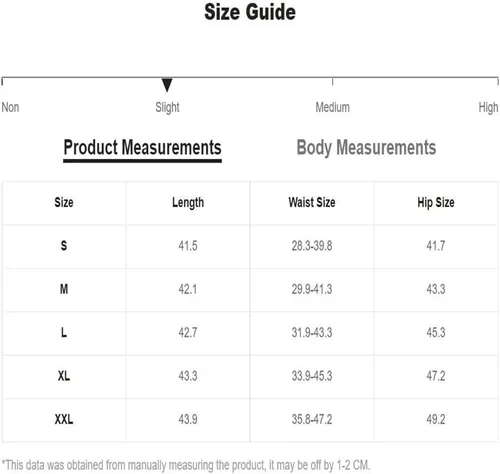Select the M size row label
The image size is (500, 474).
(64, 289)
